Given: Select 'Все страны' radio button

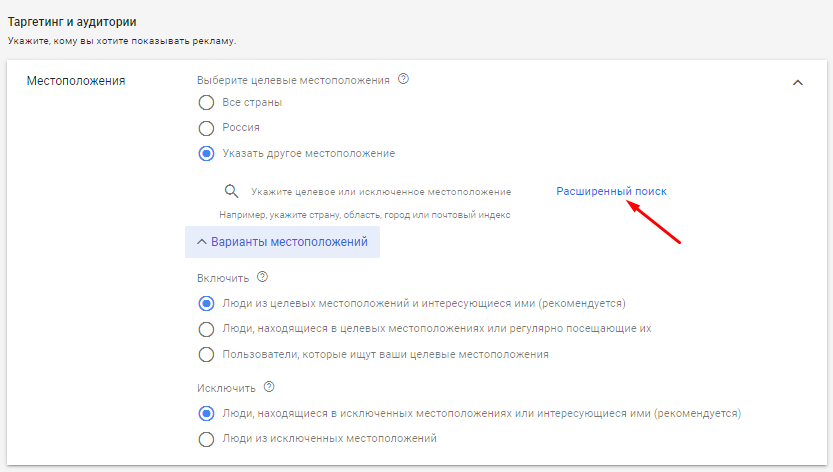Looking at the screenshot, I should click(x=207, y=102).
